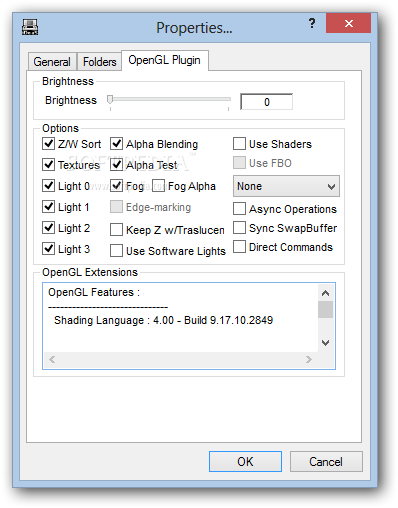Close the Properties dialog

348,23
